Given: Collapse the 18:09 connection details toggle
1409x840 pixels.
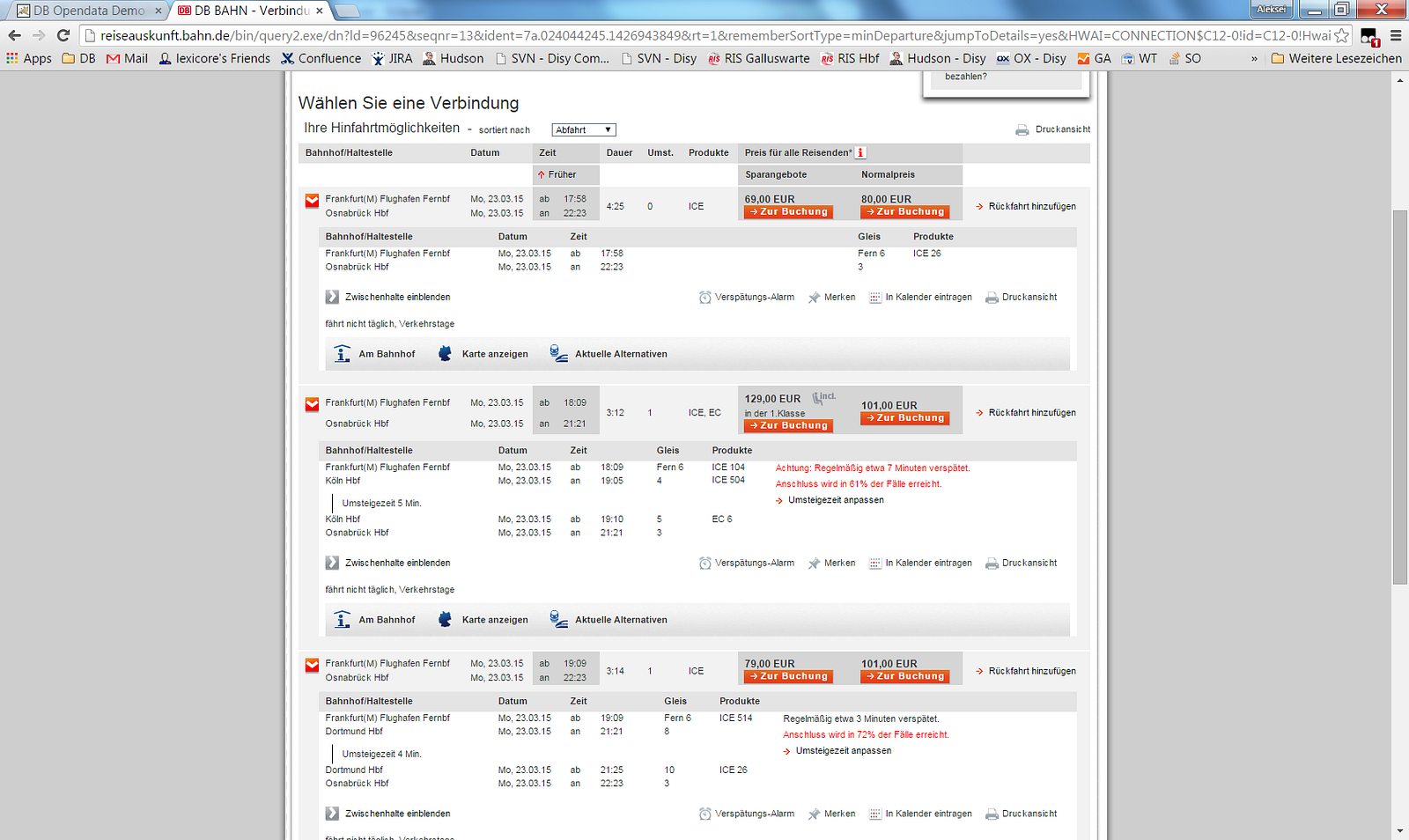Looking at the screenshot, I should pyautogui.click(x=312, y=404).
